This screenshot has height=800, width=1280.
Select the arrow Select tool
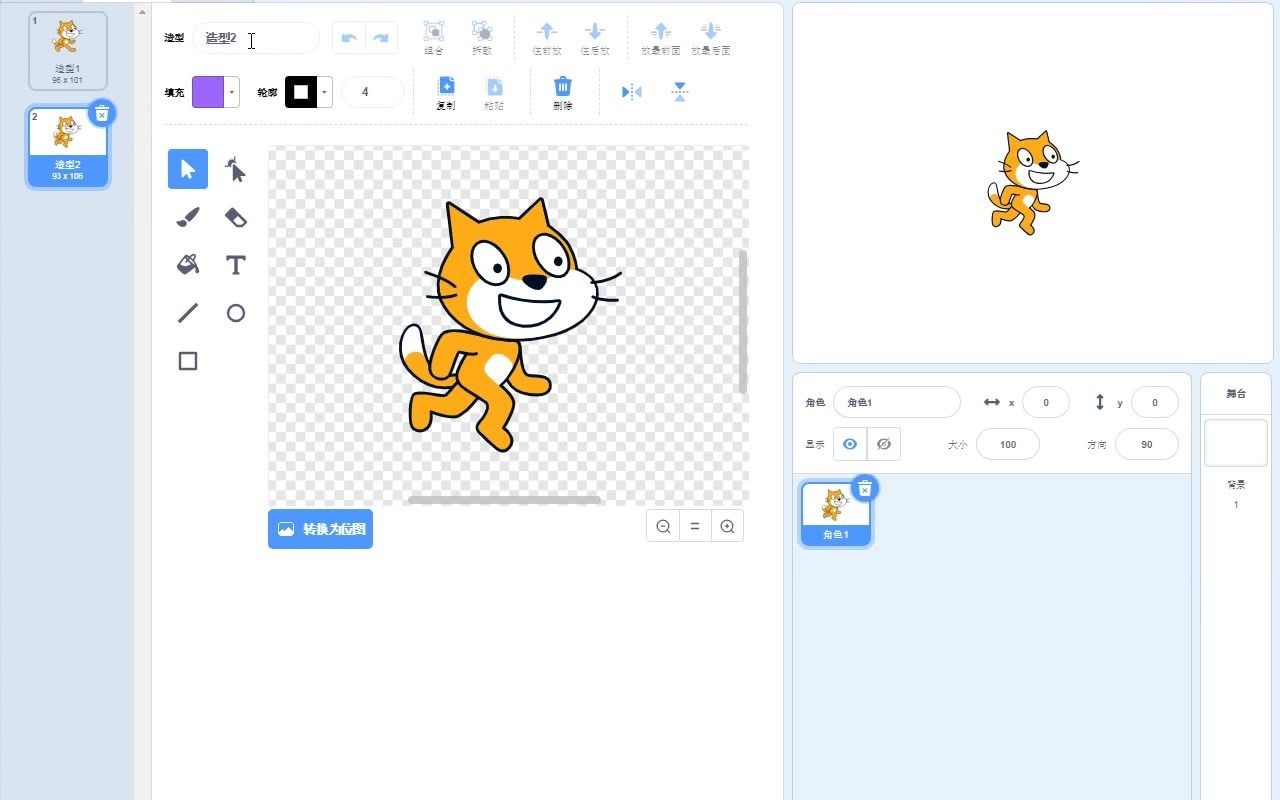click(x=188, y=169)
